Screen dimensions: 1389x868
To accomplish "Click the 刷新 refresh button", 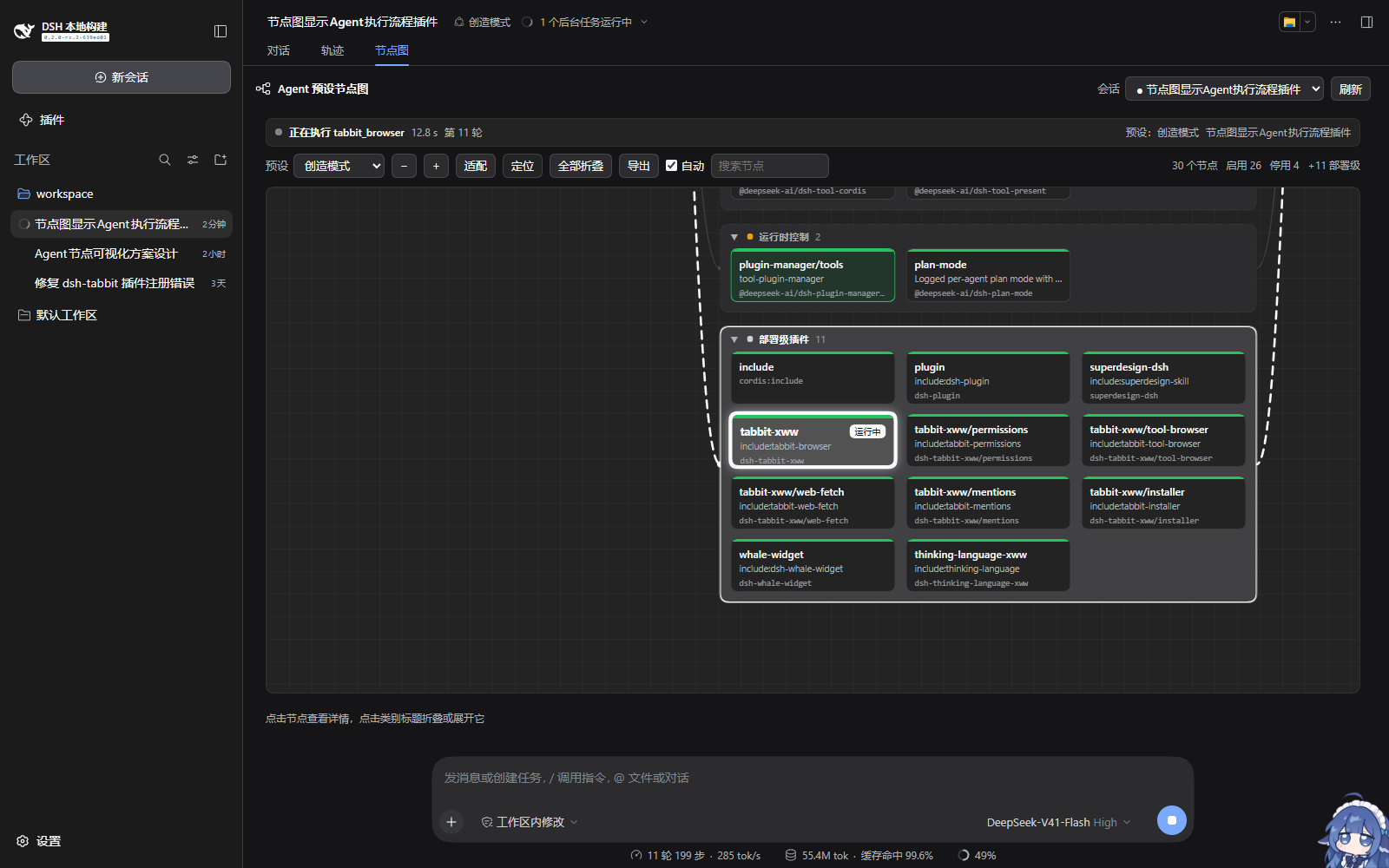I will pyautogui.click(x=1350, y=89).
